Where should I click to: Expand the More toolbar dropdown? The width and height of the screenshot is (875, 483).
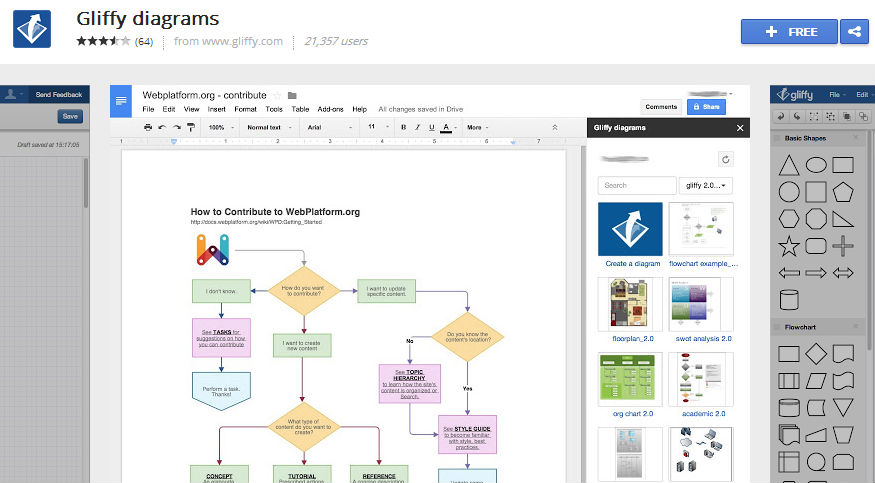(x=478, y=127)
